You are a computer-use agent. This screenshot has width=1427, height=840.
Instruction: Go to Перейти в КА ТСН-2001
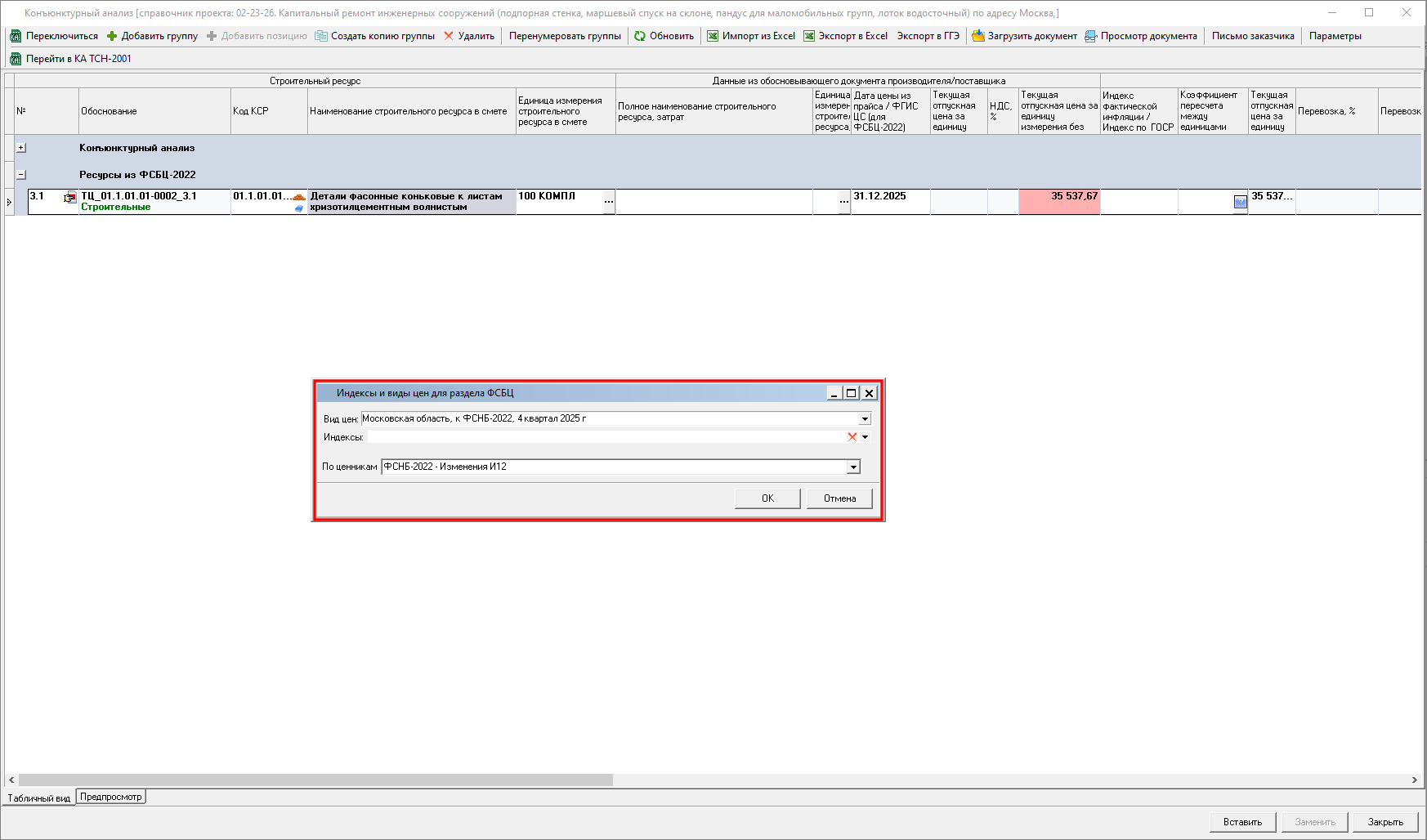[x=70, y=59]
